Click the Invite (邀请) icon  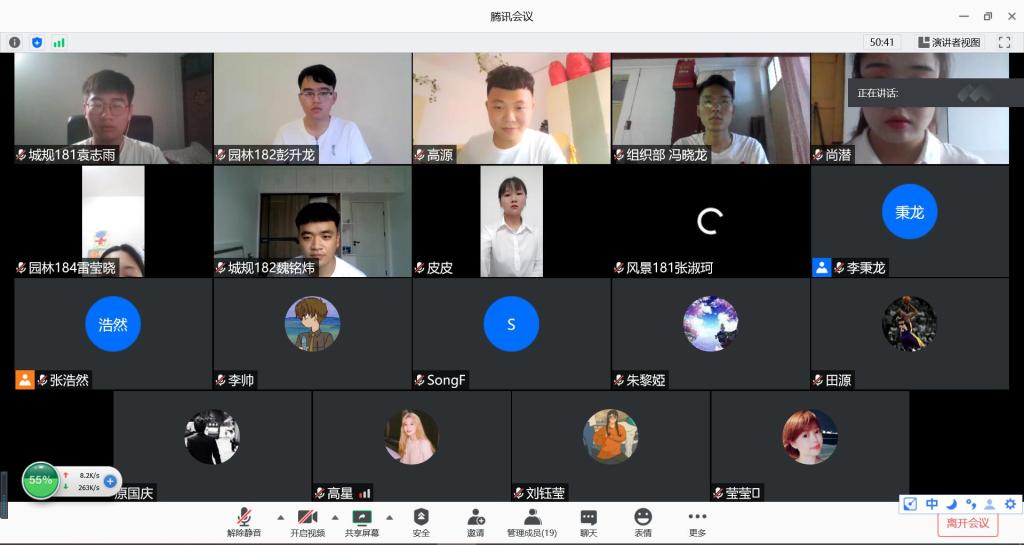click(x=475, y=521)
